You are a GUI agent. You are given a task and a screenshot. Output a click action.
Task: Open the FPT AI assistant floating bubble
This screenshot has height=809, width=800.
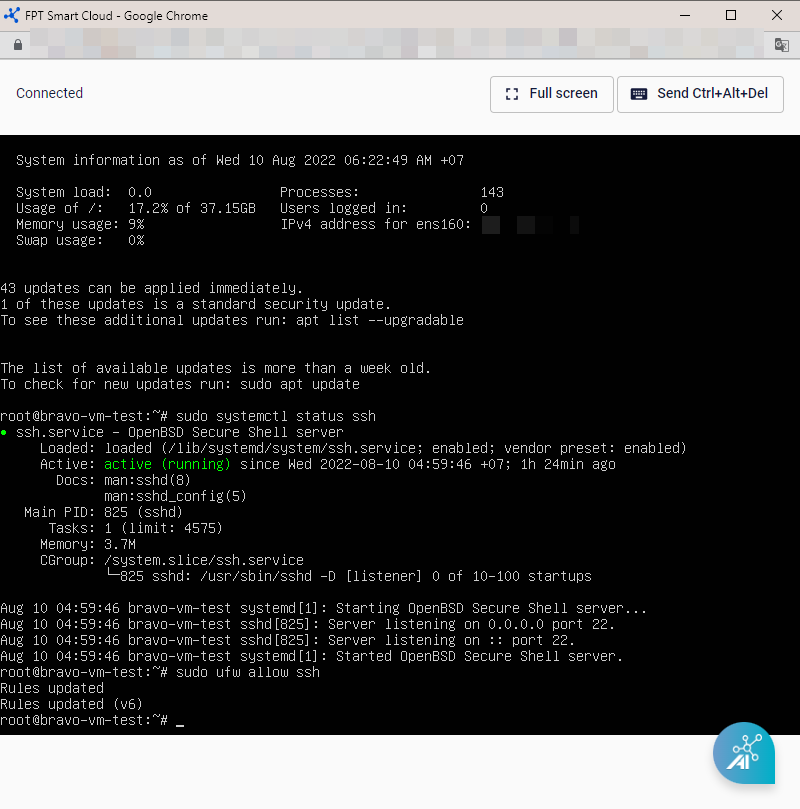(x=744, y=752)
